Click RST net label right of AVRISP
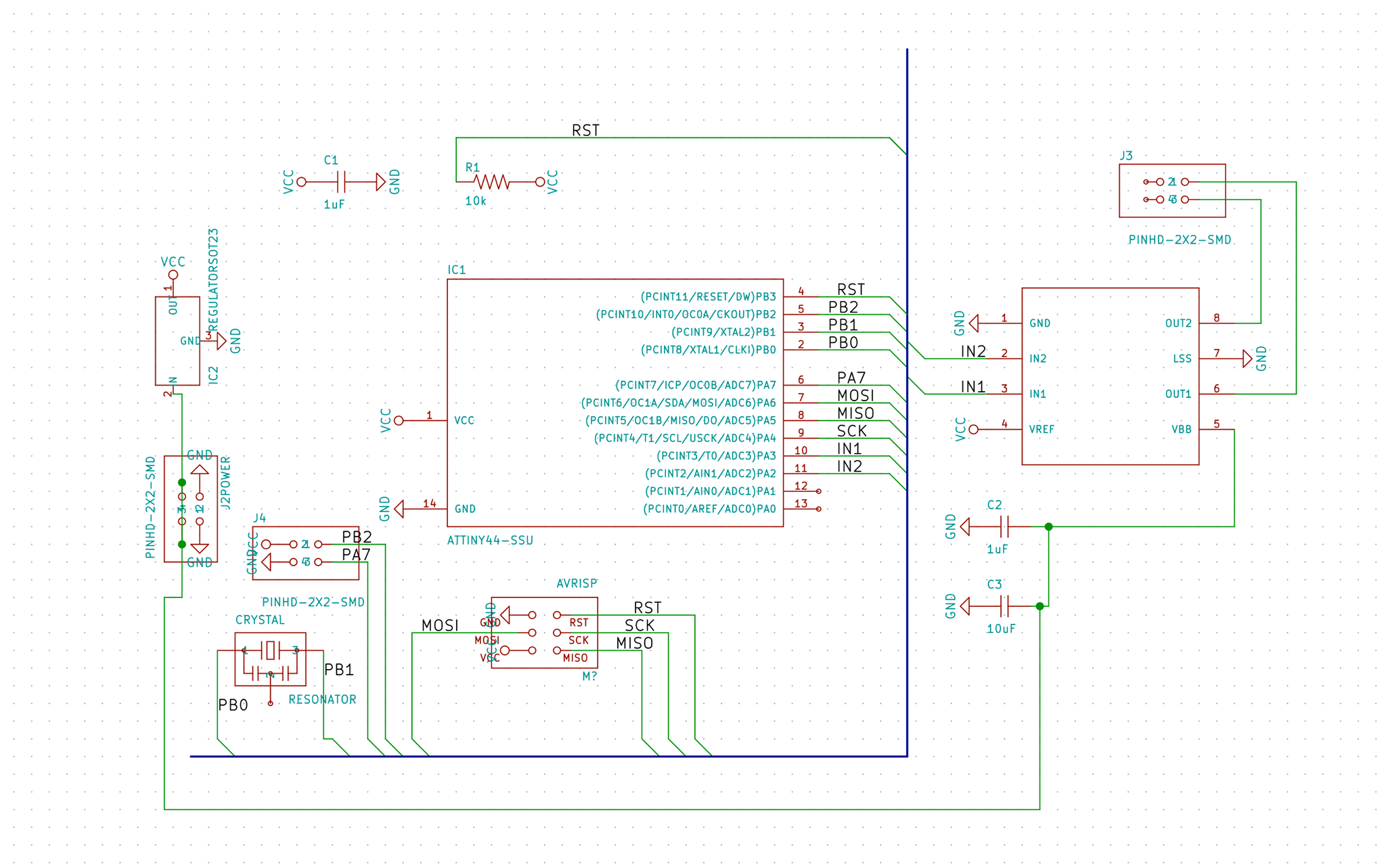This screenshot has height=868, width=1386. [x=648, y=608]
